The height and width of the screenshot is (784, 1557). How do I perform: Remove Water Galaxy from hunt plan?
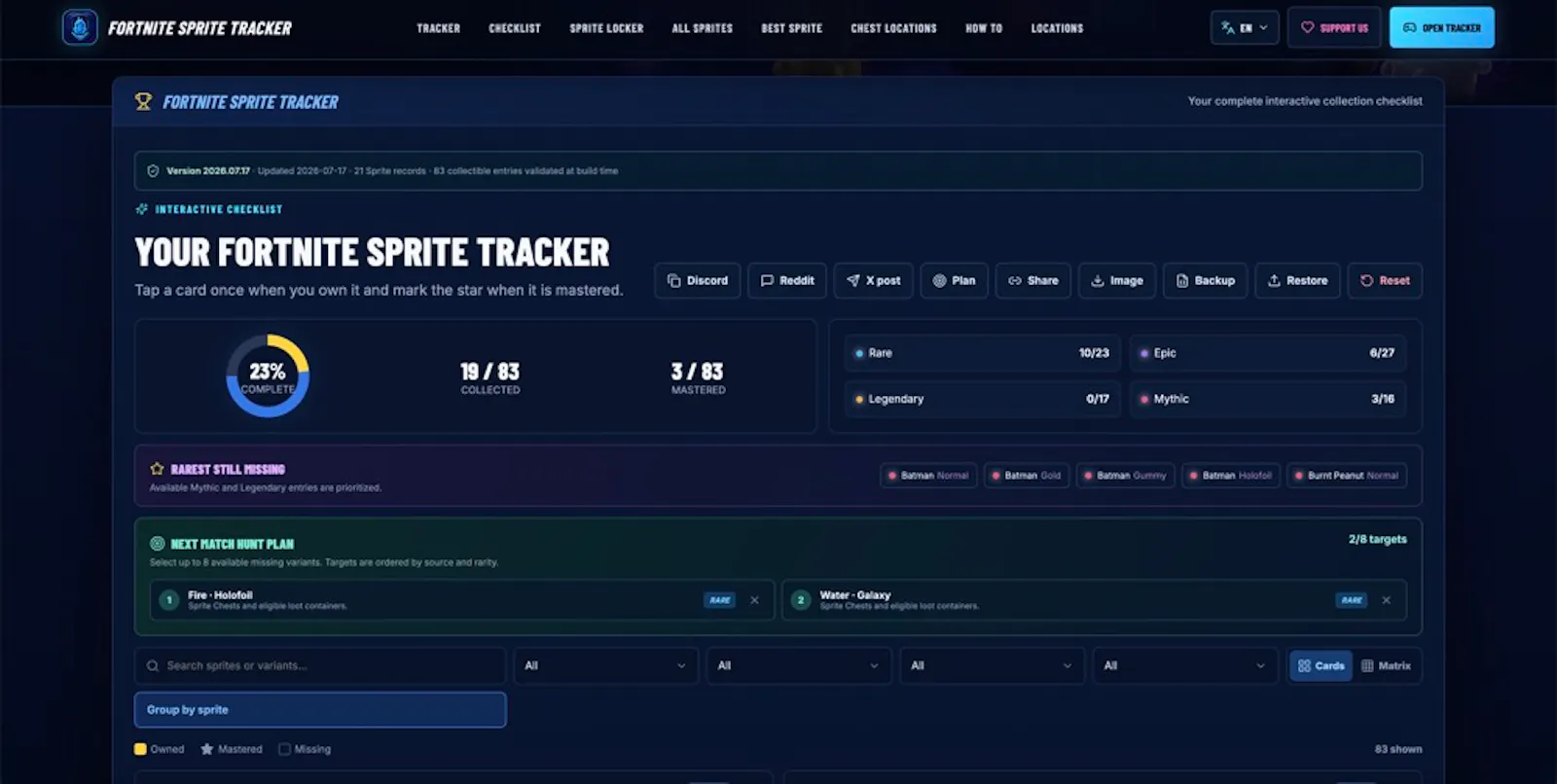coord(1386,600)
